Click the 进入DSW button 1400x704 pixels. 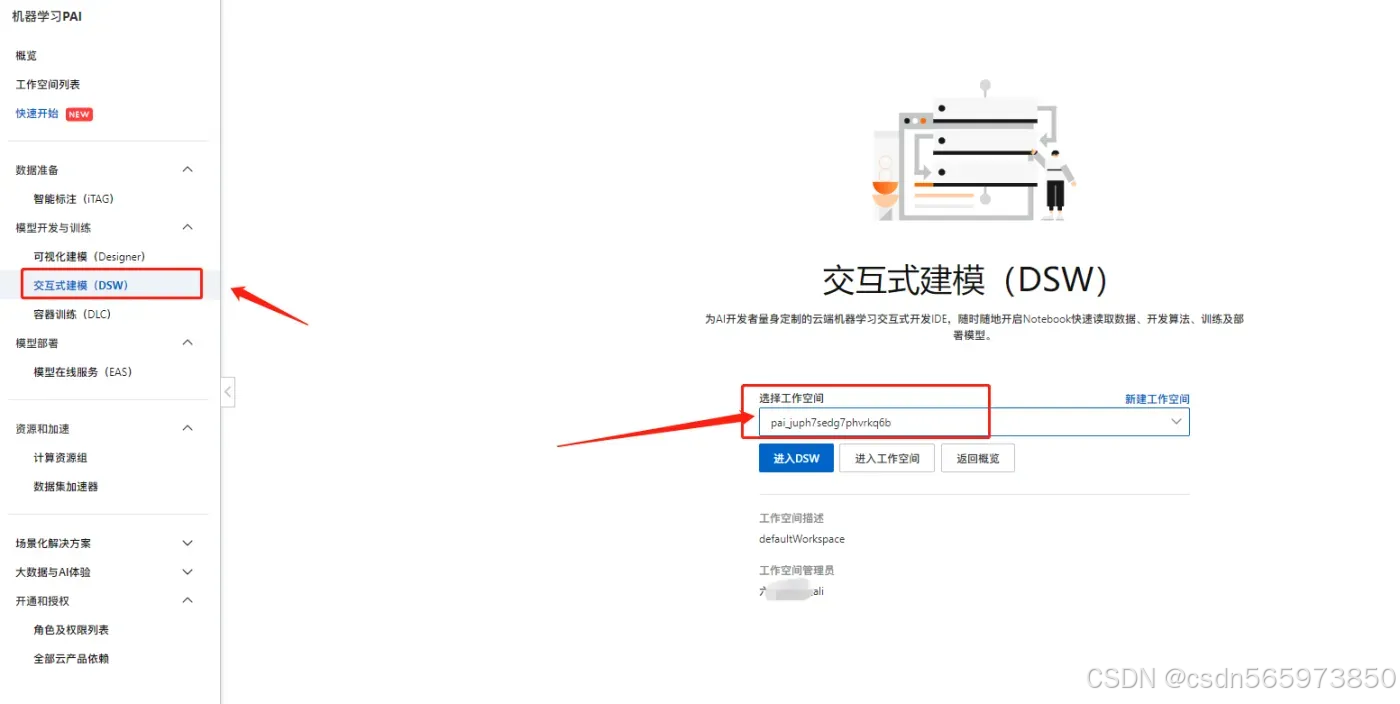(x=796, y=457)
